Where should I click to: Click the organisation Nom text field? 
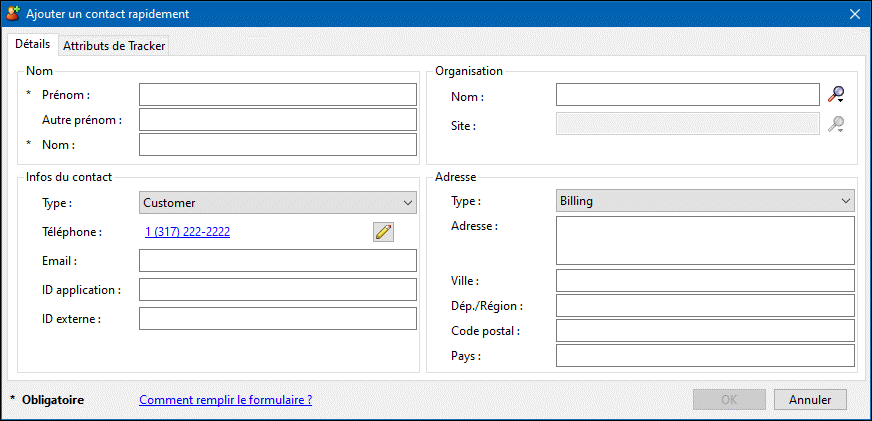tap(687, 95)
